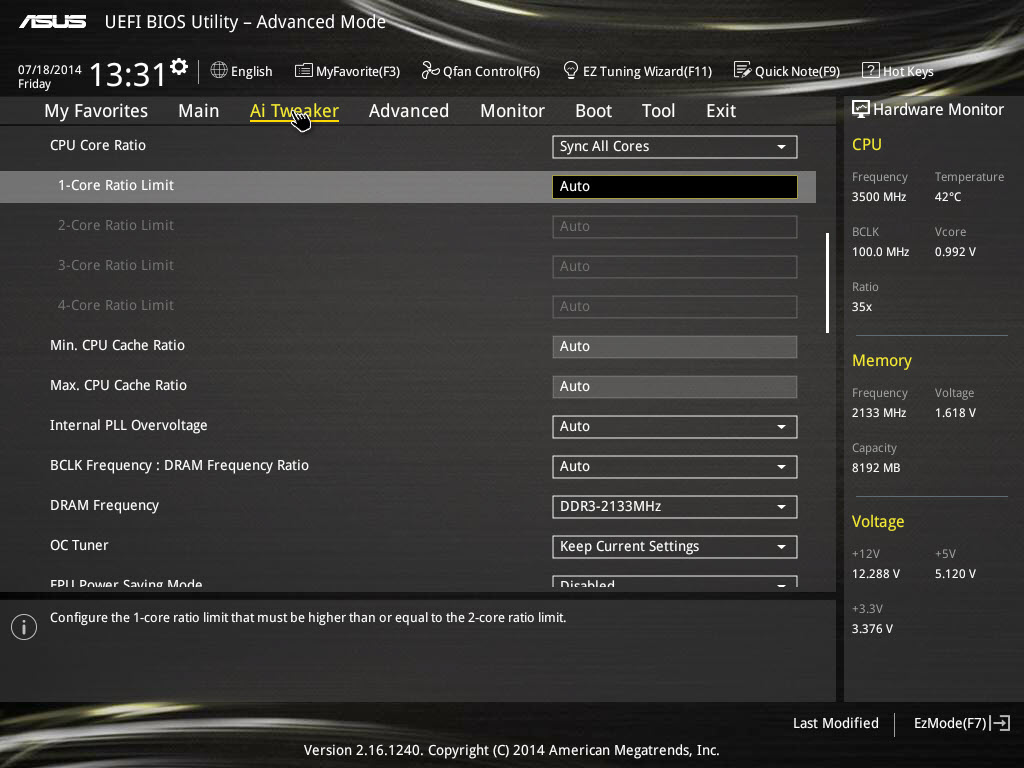Click the Memory frequency 2133 MHz value
This screenshot has height=768, width=1024.
tap(878, 413)
